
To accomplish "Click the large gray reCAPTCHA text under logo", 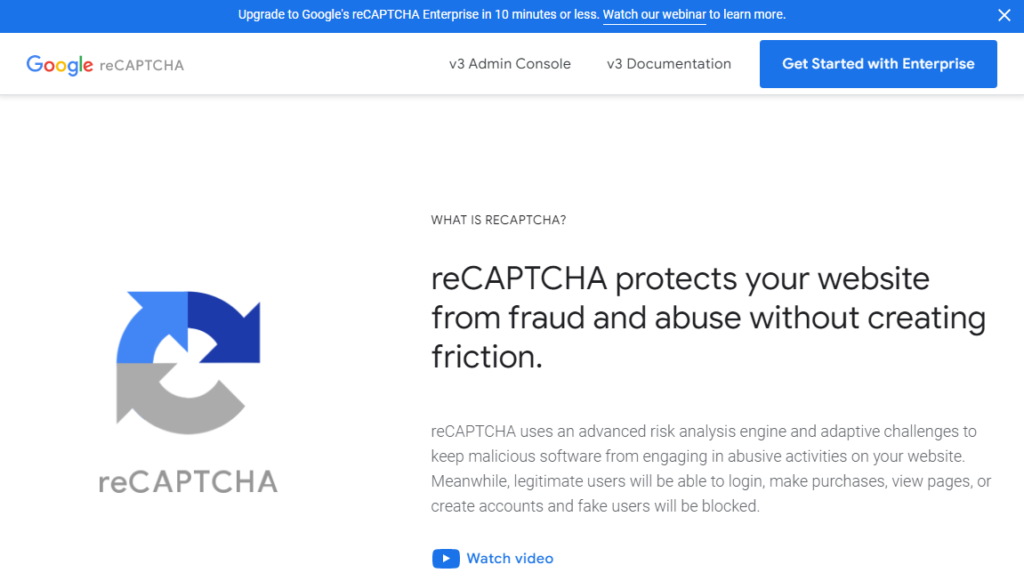I will point(188,482).
